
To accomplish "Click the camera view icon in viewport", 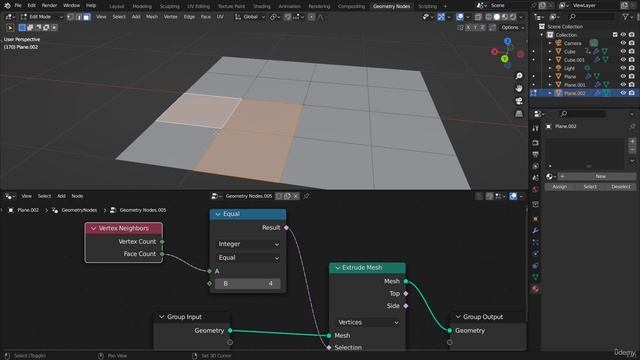I will pos(519,101).
